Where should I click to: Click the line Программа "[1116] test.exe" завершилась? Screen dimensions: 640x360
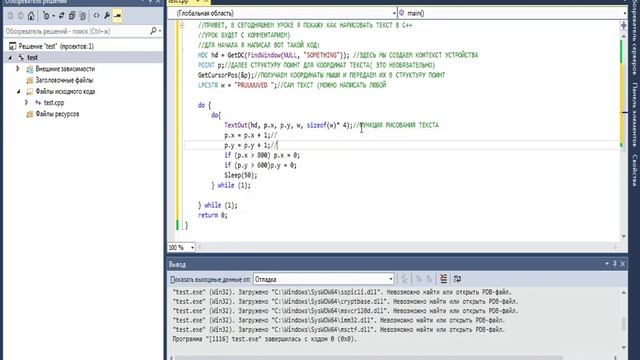(x=264, y=339)
